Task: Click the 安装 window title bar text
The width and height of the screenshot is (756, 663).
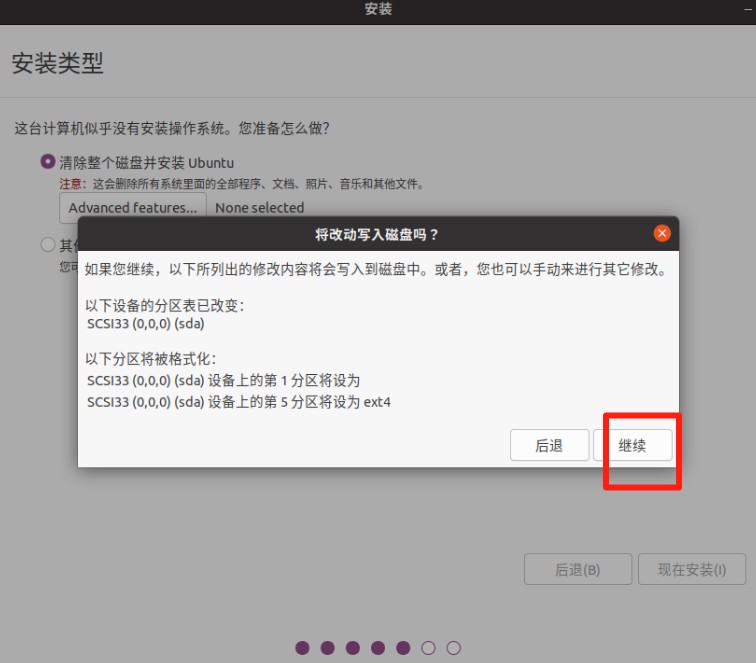Action: point(378,9)
